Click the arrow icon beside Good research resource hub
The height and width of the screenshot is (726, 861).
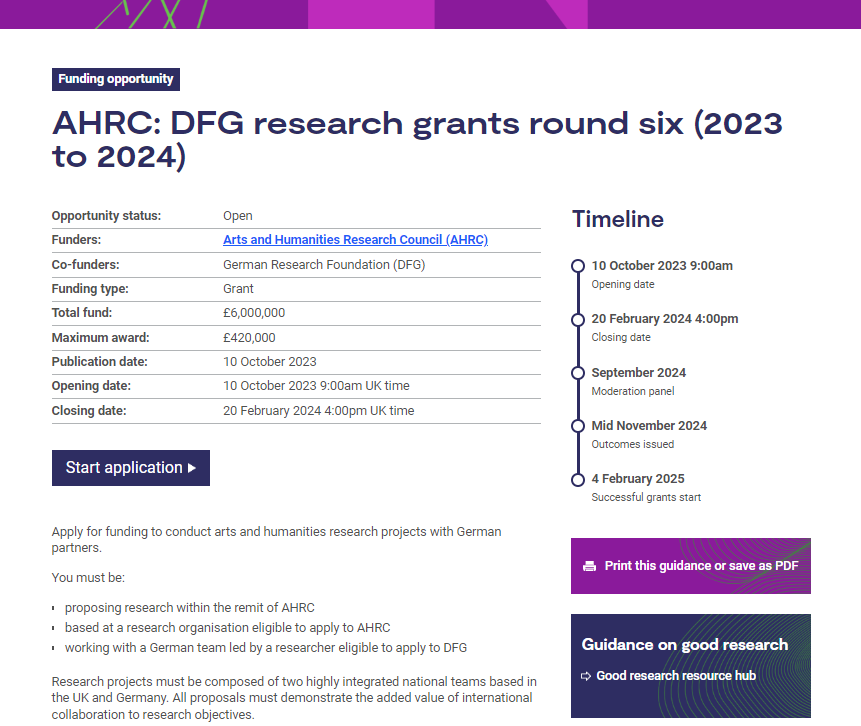[586, 676]
